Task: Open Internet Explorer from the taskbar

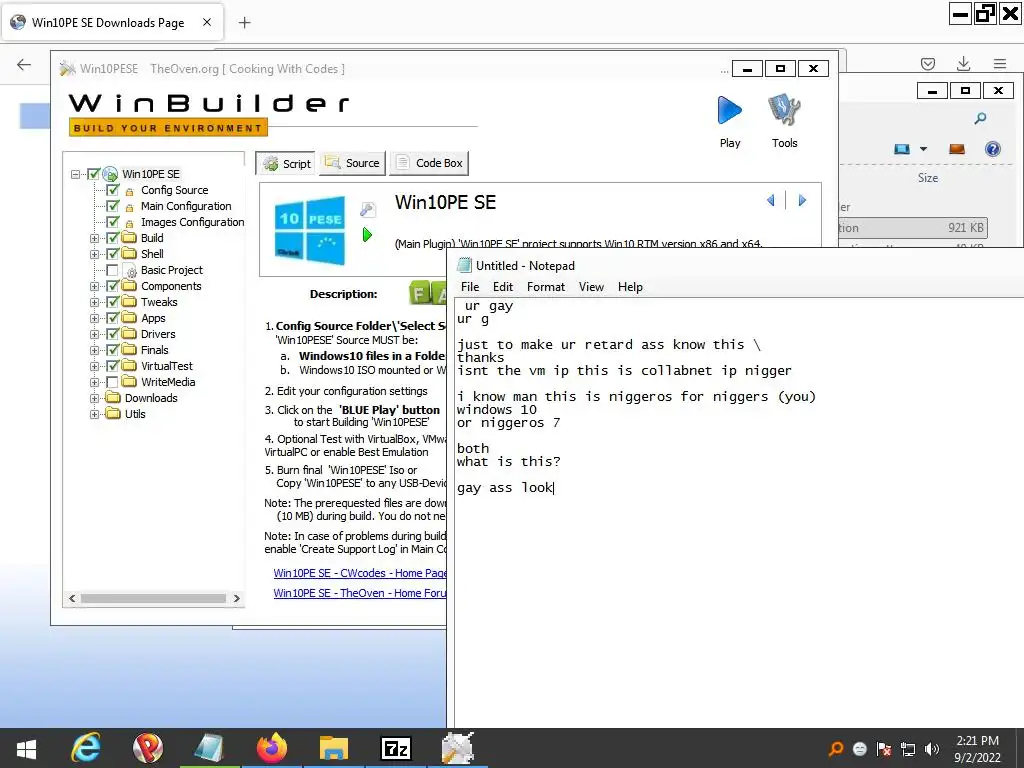Action: (x=86, y=748)
